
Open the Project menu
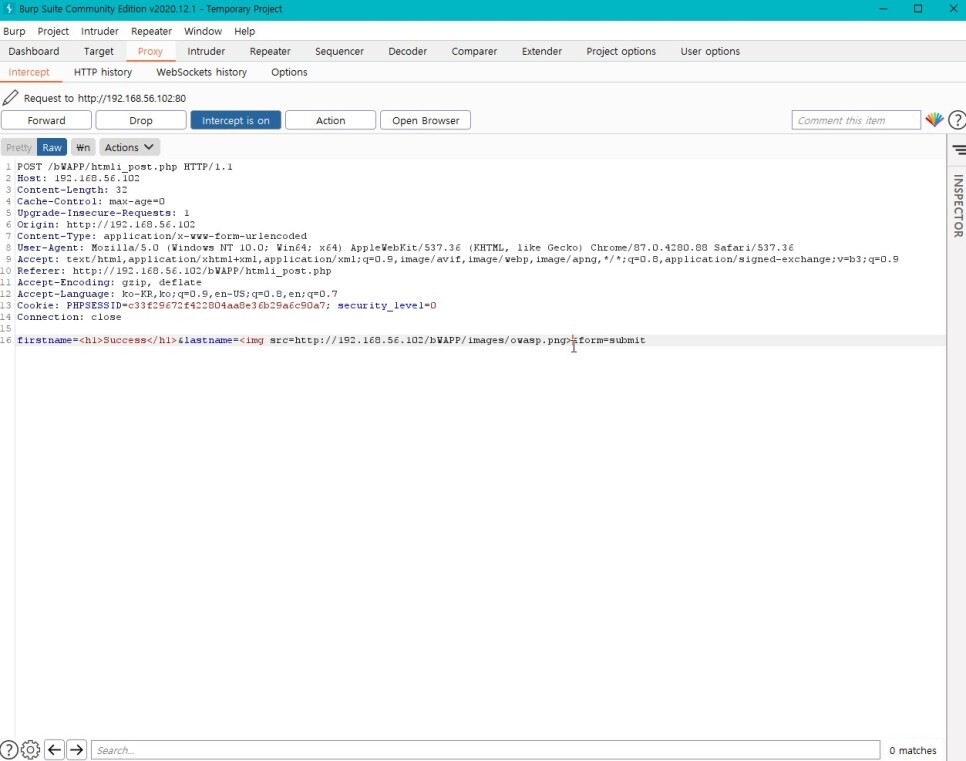click(x=53, y=31)
